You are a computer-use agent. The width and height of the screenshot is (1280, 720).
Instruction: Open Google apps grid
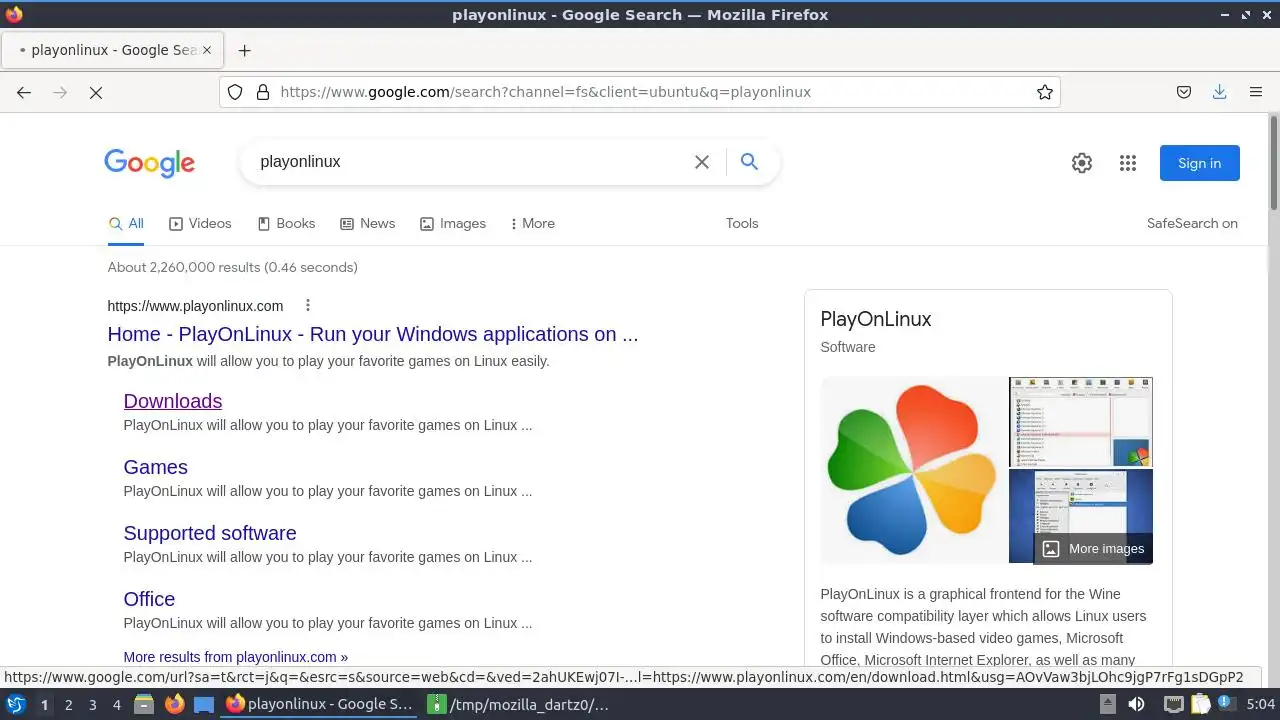point(1128,163)
